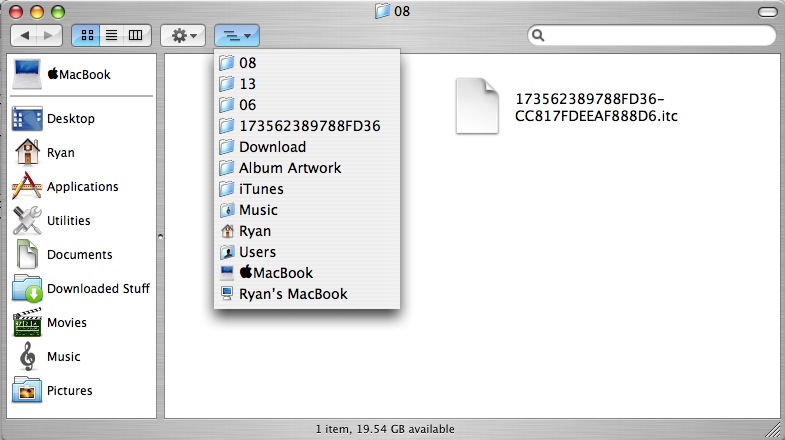
Task: Click the toolbar hide pill button
Action: [x=767, y=12]
